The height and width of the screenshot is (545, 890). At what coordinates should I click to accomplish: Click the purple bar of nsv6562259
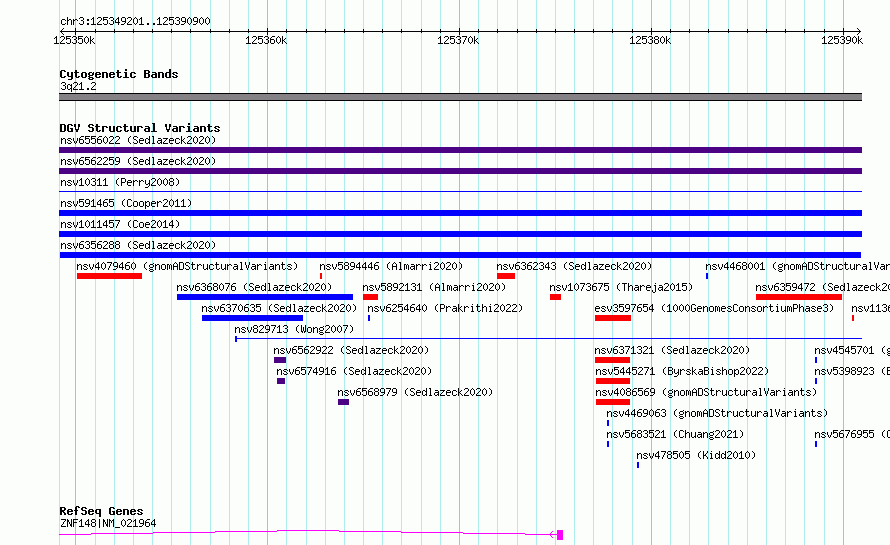click(460, 171)
